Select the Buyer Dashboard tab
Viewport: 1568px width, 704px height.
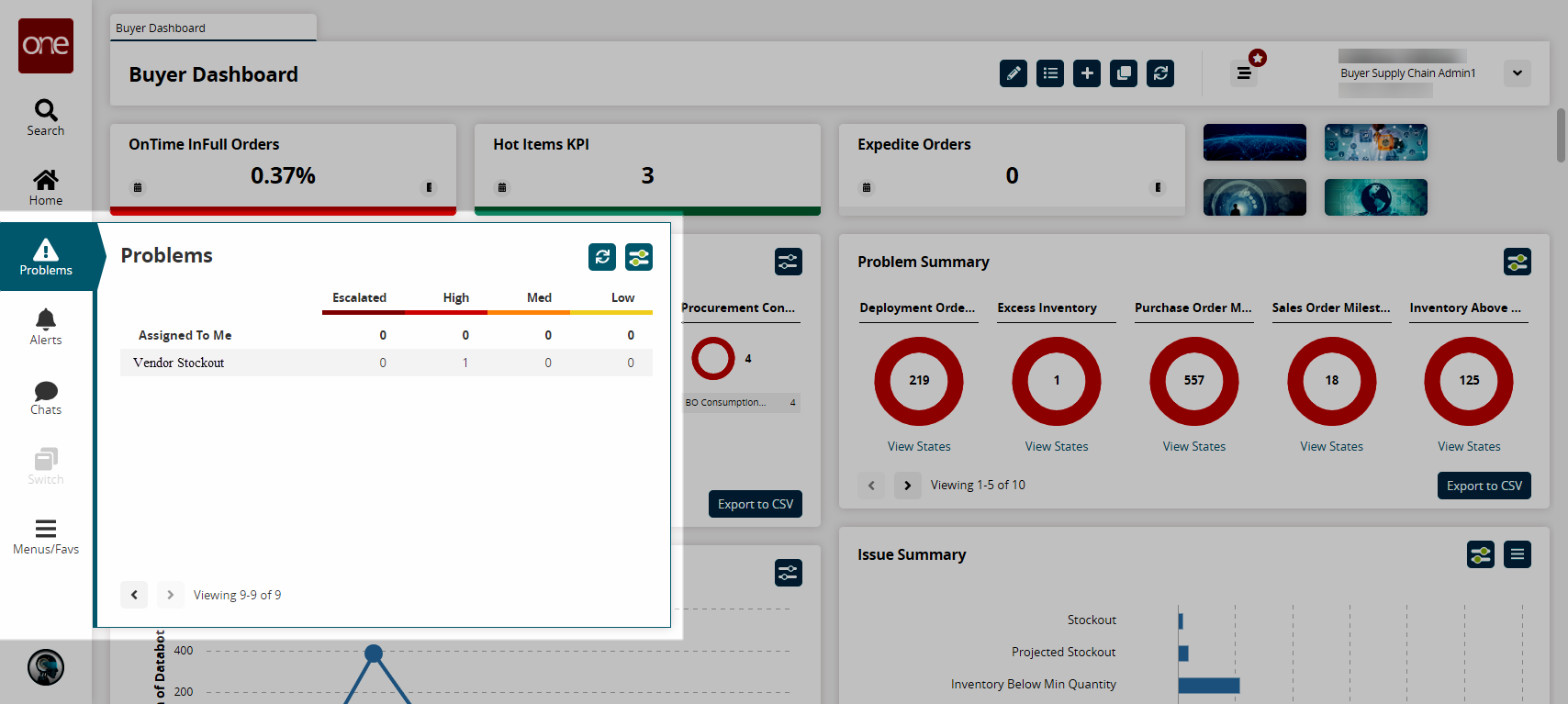(213, 28)
